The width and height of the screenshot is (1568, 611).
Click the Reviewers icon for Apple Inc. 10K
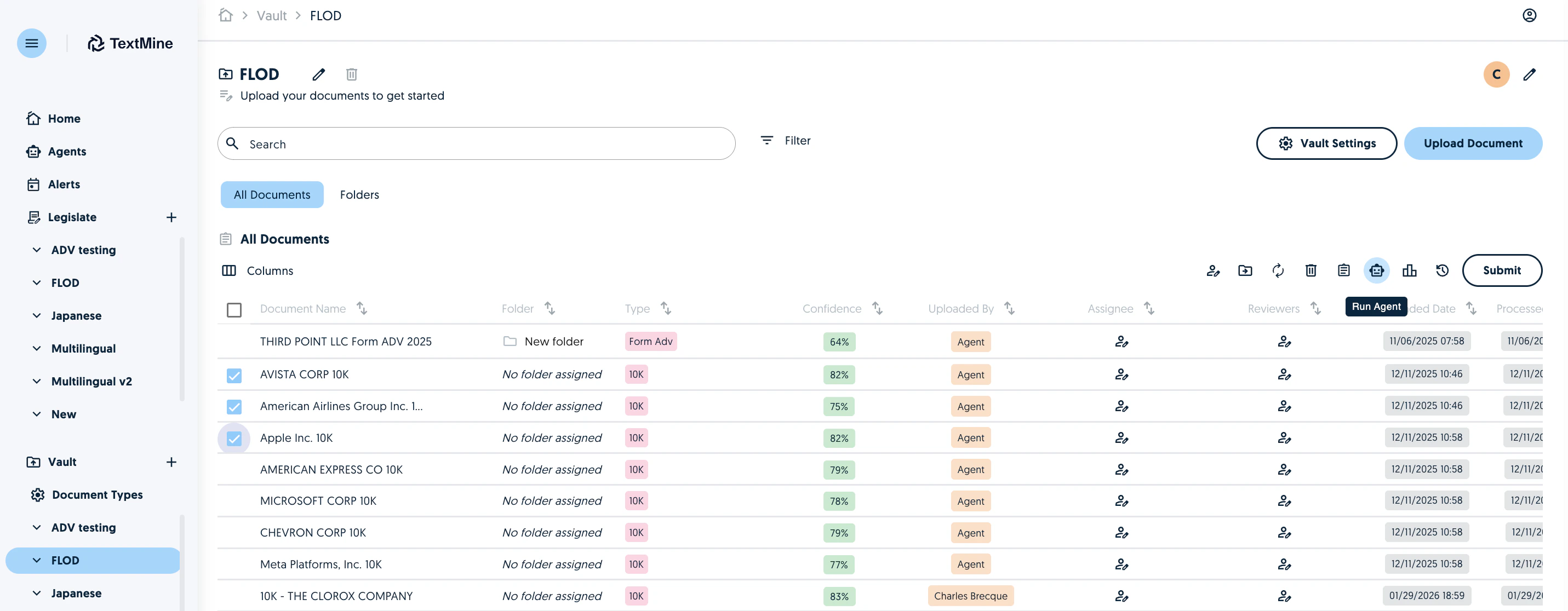1284,437
